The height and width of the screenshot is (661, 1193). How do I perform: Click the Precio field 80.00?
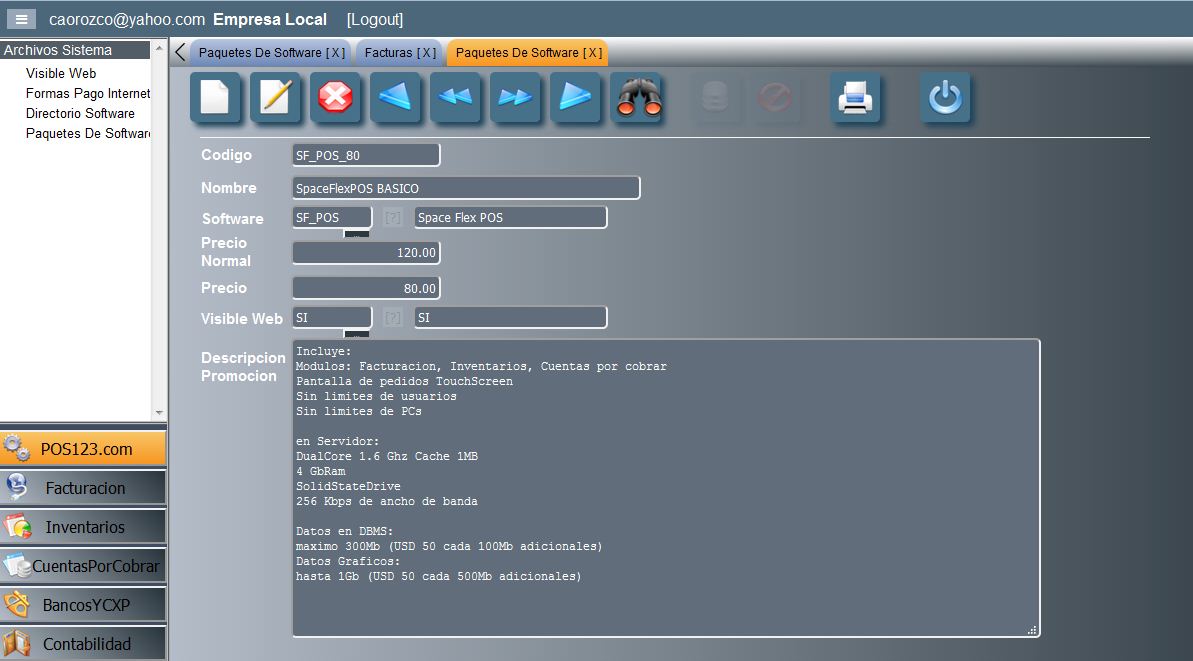click(x=366, y=288)
